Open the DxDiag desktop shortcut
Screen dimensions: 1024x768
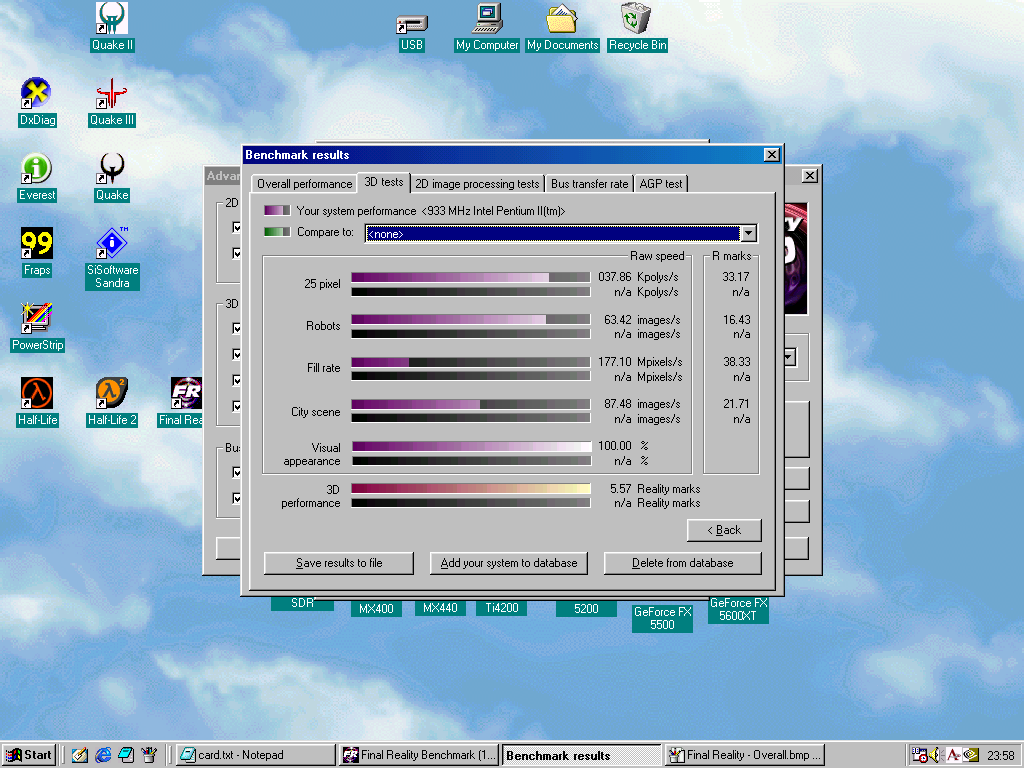coord(37,95)
